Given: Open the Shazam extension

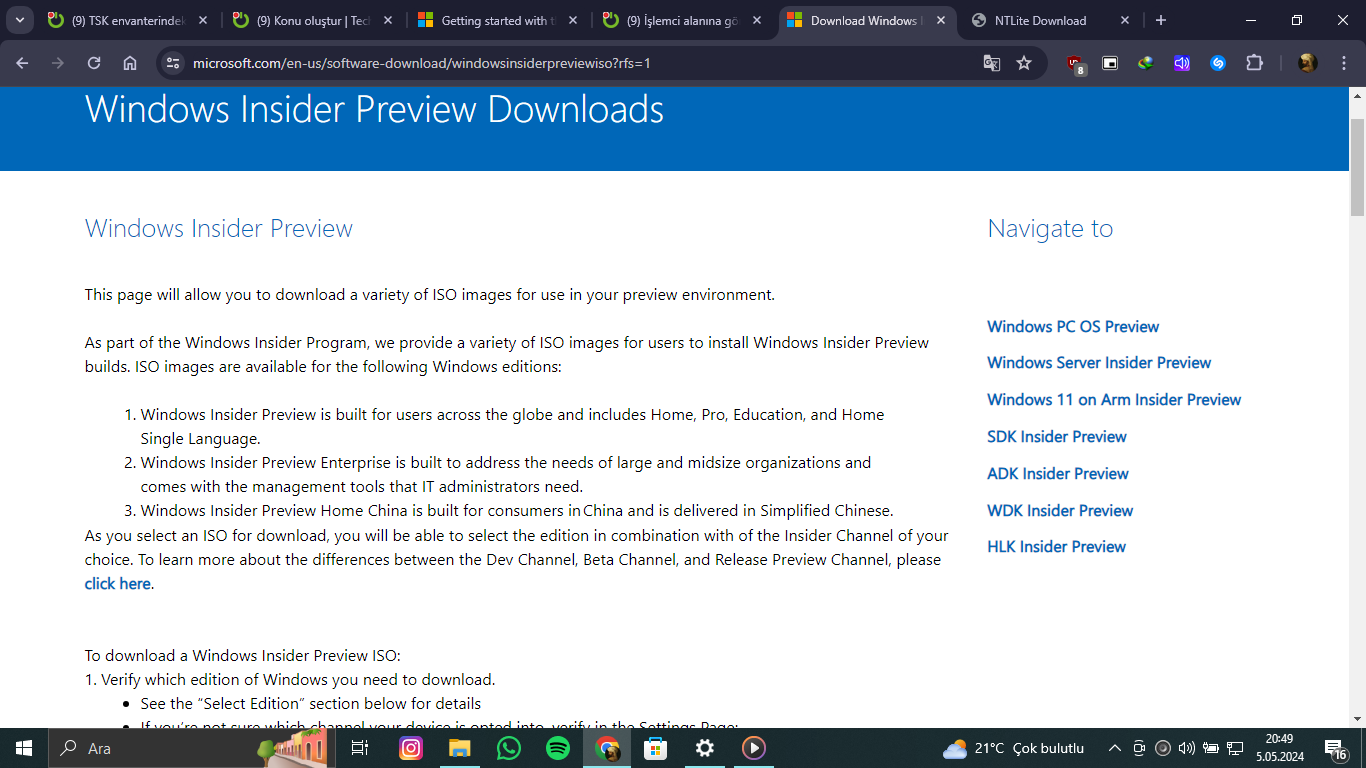Looking at the screenshot, I should 1218,63.
